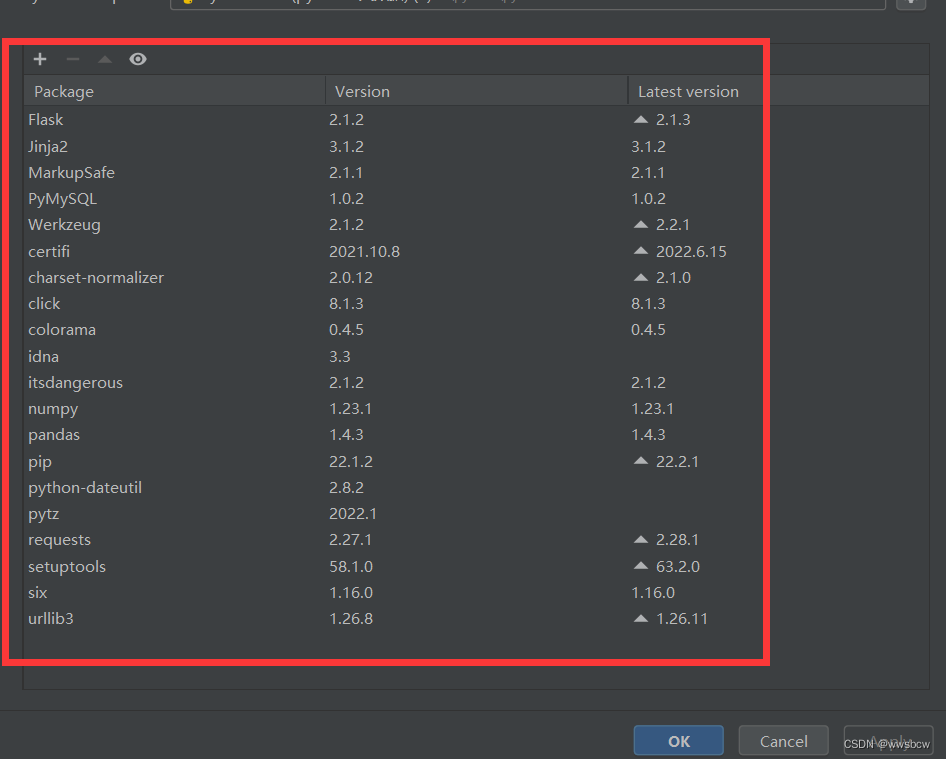Image resolution: width=946 pixels, height=759 pixels.
Task: Sort by the Version column header
Action: (x=477, y=91)
